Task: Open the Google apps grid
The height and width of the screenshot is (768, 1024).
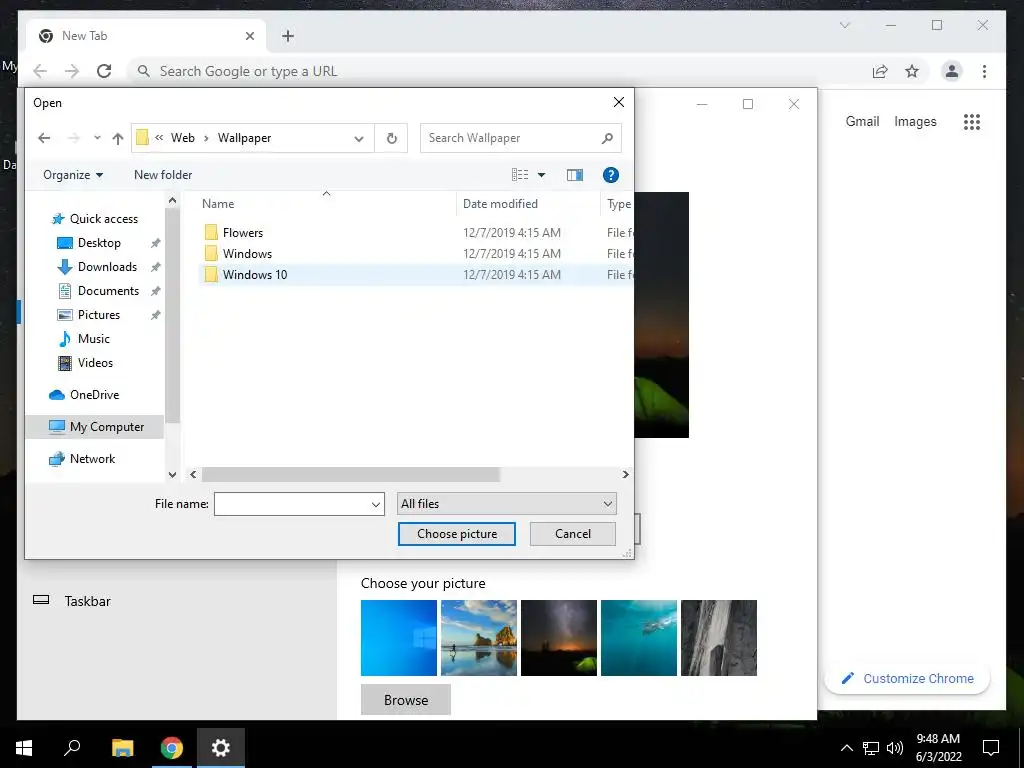Action: (x=972, y=121)
